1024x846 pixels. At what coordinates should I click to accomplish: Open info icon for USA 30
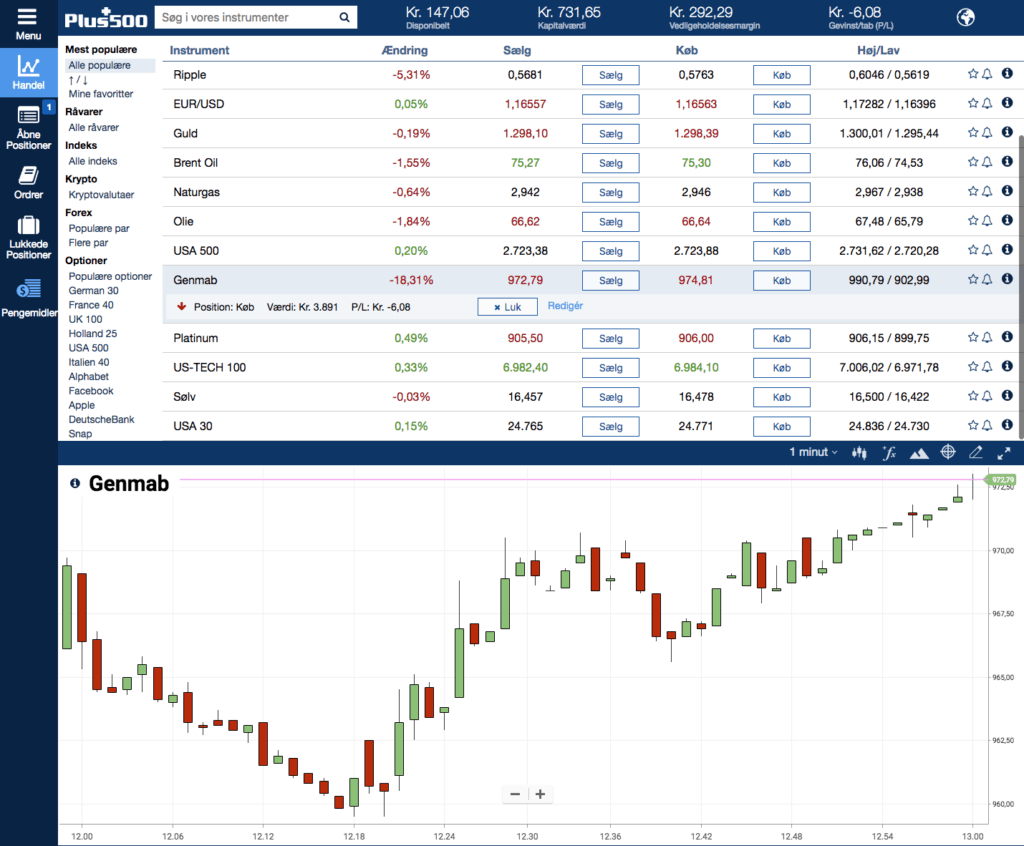point(1007,425)
